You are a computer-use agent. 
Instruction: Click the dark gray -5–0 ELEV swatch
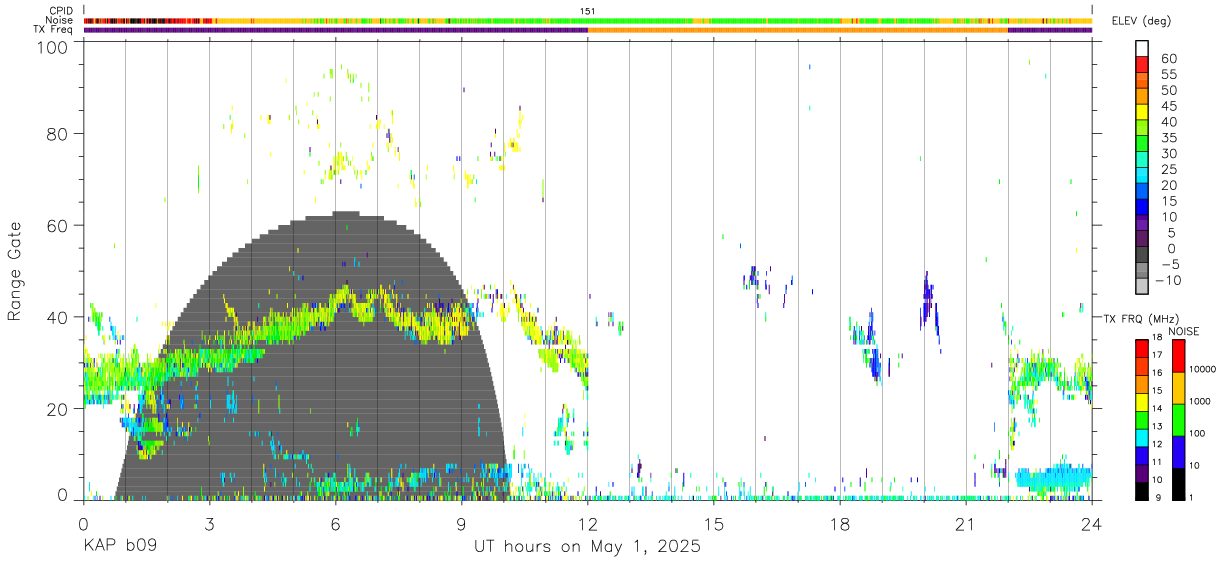click(x=1142, y=254)
